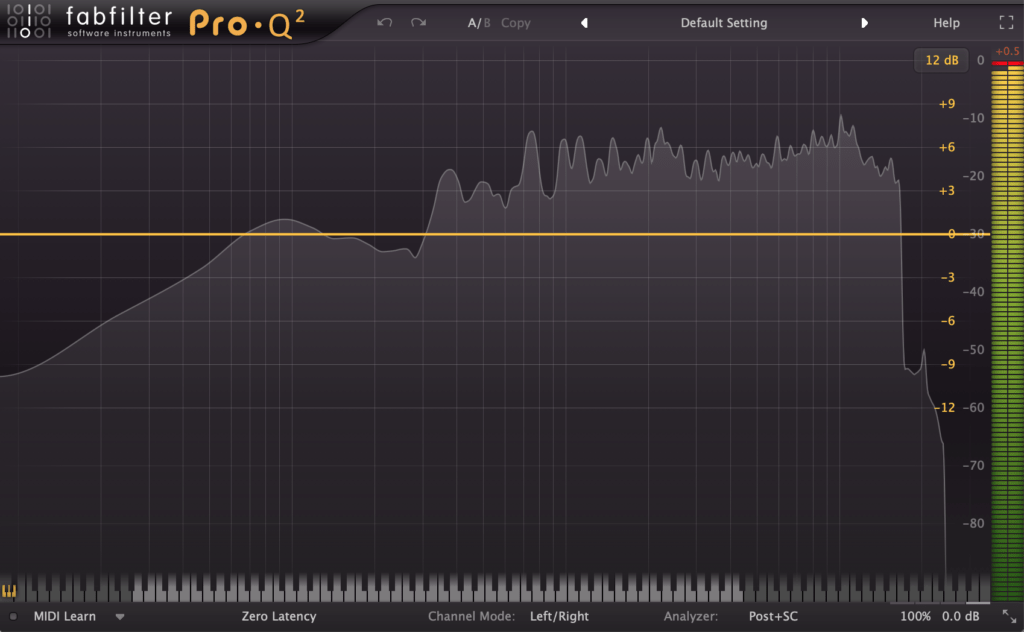
Task: Click Copy to duplicate A/B settings
Action: (x=516, y=22)
